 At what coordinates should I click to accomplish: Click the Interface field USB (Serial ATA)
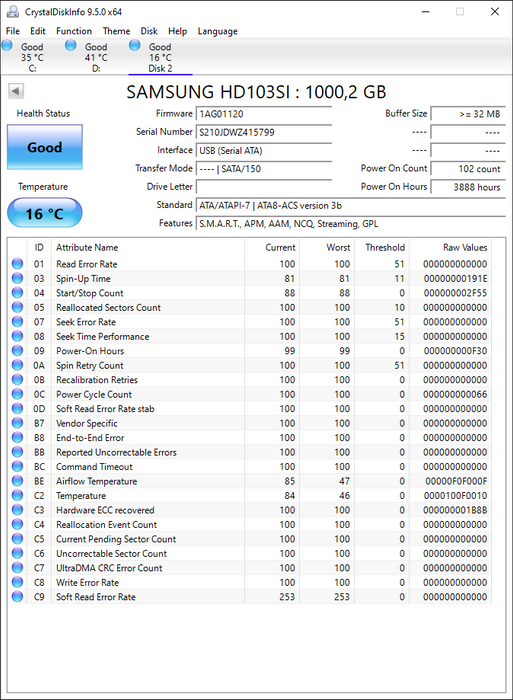(x=264, y=150)
